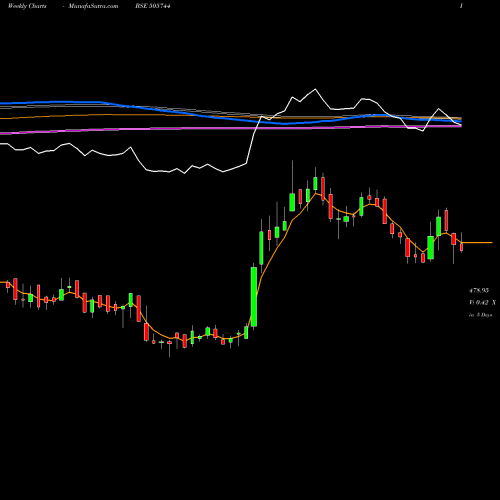
Task: Click the '478.95' price value
Action: coord(479,291)
